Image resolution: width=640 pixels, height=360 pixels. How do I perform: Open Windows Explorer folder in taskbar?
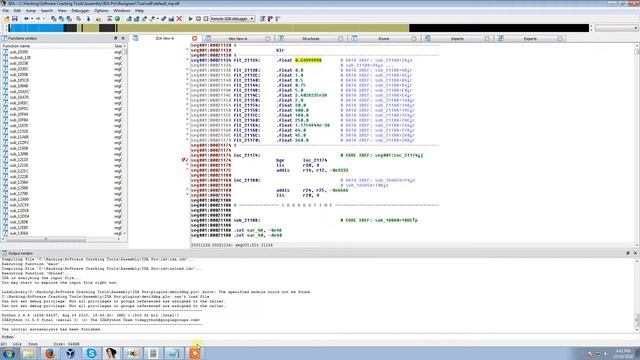tap(29, 353)
